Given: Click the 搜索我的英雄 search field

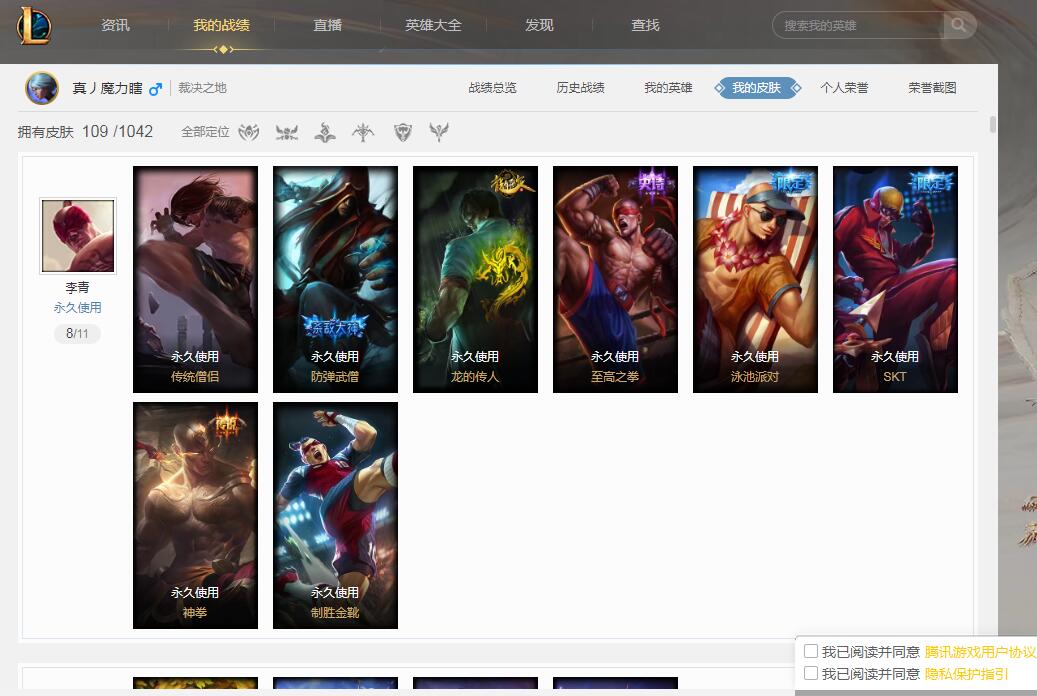Looking at the screenshot, I should click(x=860, y=25).
